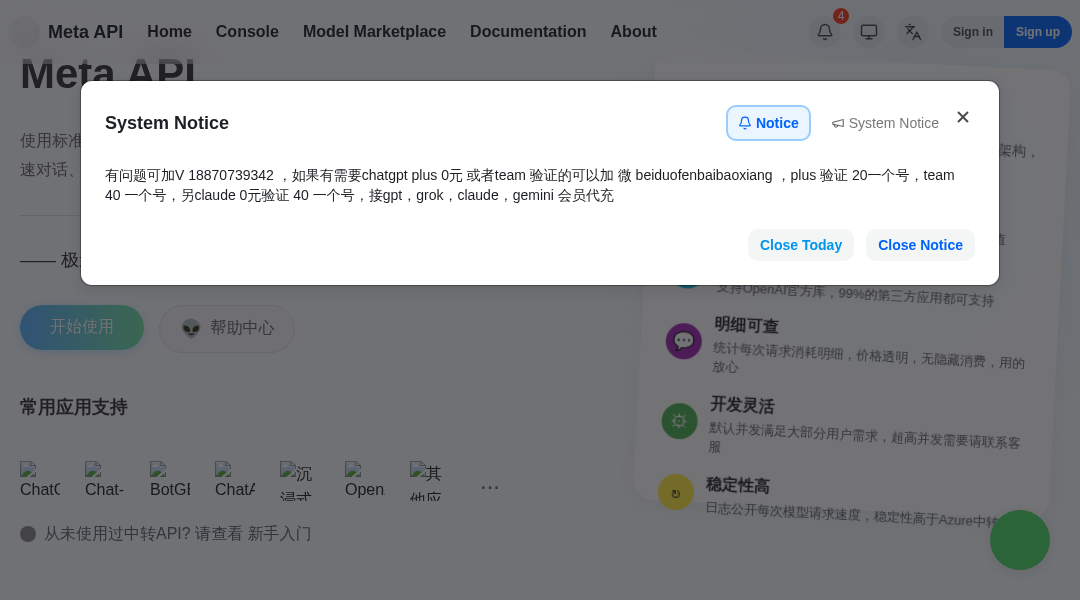Open the Model Marketplace page
1080x600 pixels.
(374, 32)
